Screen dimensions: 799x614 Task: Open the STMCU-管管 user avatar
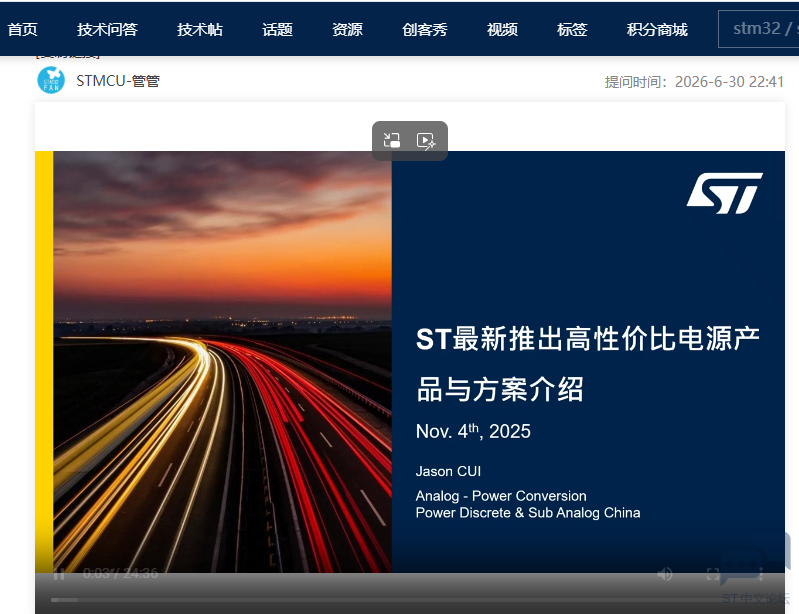pyautogui.click(x=51, y=81)
